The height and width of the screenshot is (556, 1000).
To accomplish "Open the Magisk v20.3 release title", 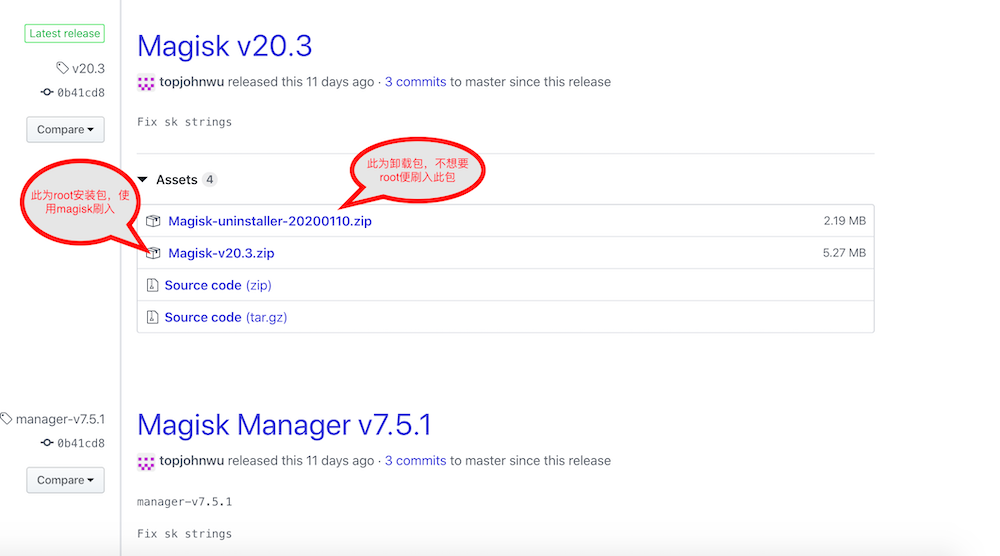I will pyautogui.click(x=224, y=46).
